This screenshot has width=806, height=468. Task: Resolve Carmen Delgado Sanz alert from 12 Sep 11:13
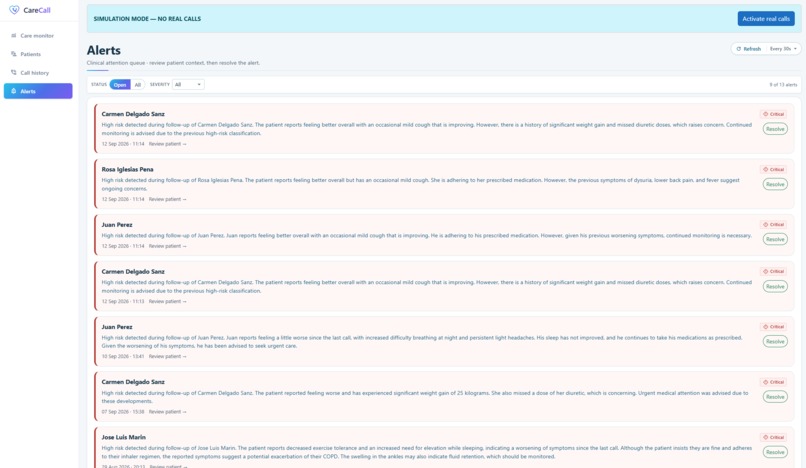click(775, 286)
